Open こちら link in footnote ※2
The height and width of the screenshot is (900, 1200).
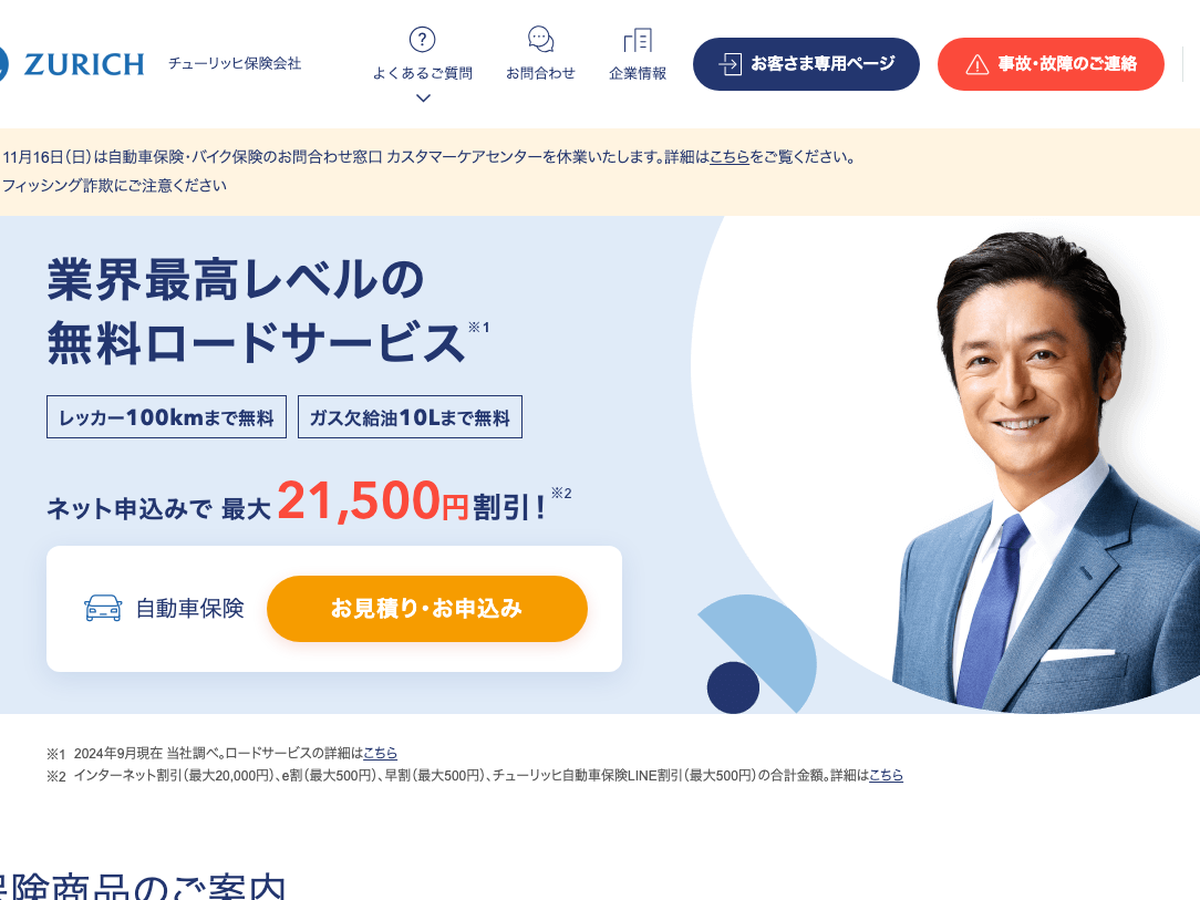(886, 775)
